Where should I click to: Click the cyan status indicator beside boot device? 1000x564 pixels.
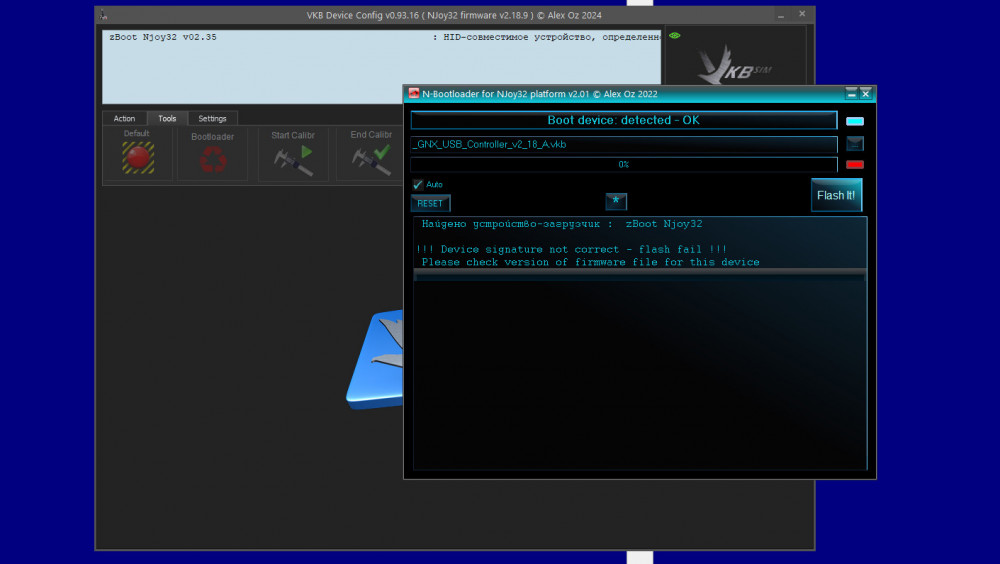click(x=855, y=121)
